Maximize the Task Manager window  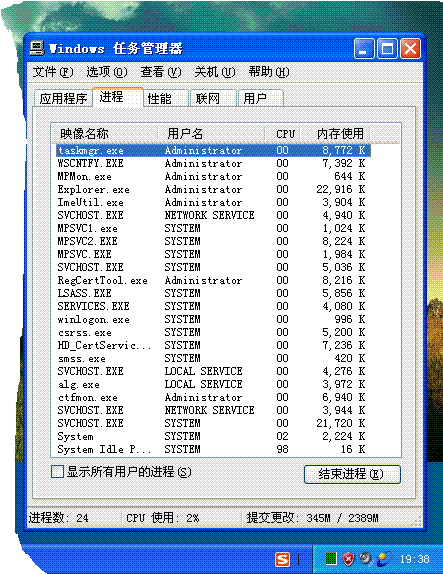click(387, 48)
